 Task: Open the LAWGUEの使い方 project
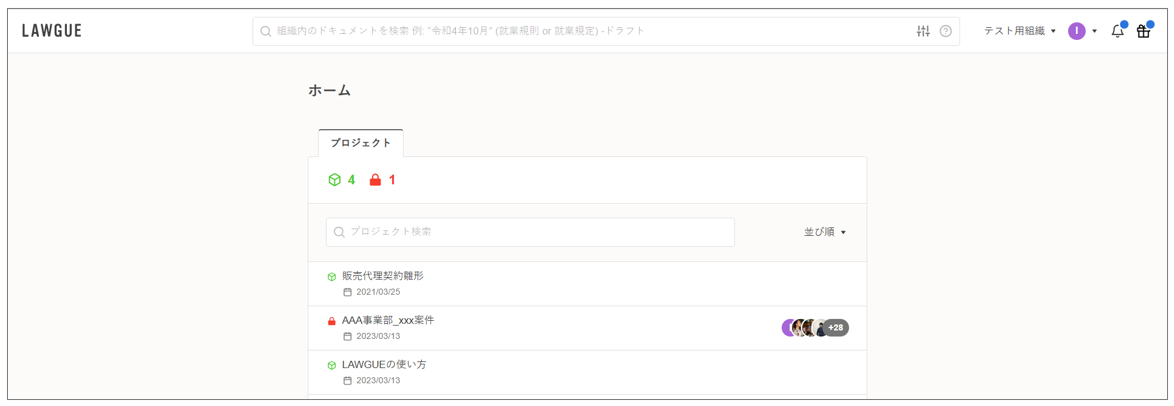click(384, 365)
